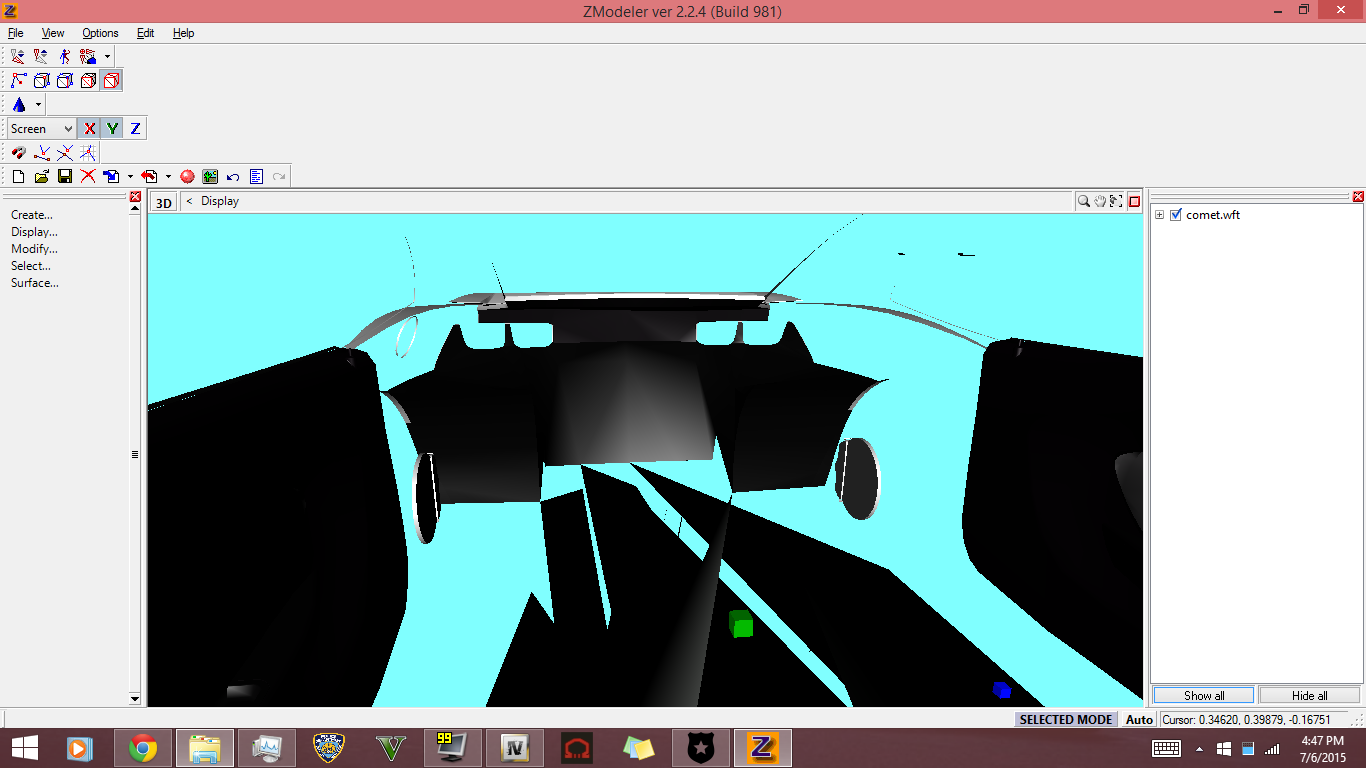Activate the pan hand tool in viewport

(1100, 201)
